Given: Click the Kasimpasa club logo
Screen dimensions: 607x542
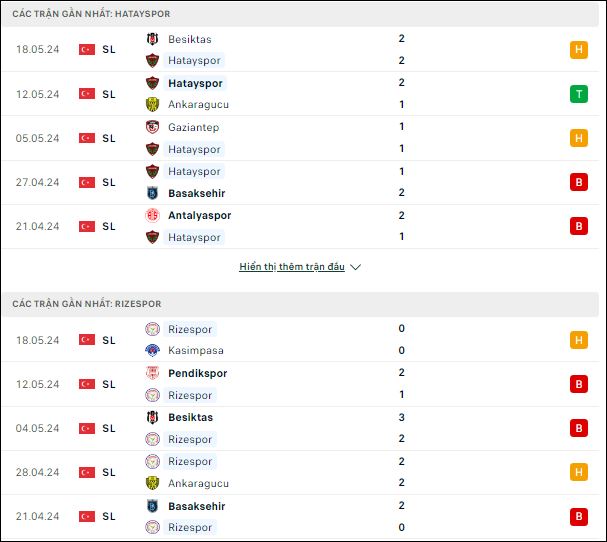Looking at the screenshot, I should pyautogui.click(x=153, y=350).
